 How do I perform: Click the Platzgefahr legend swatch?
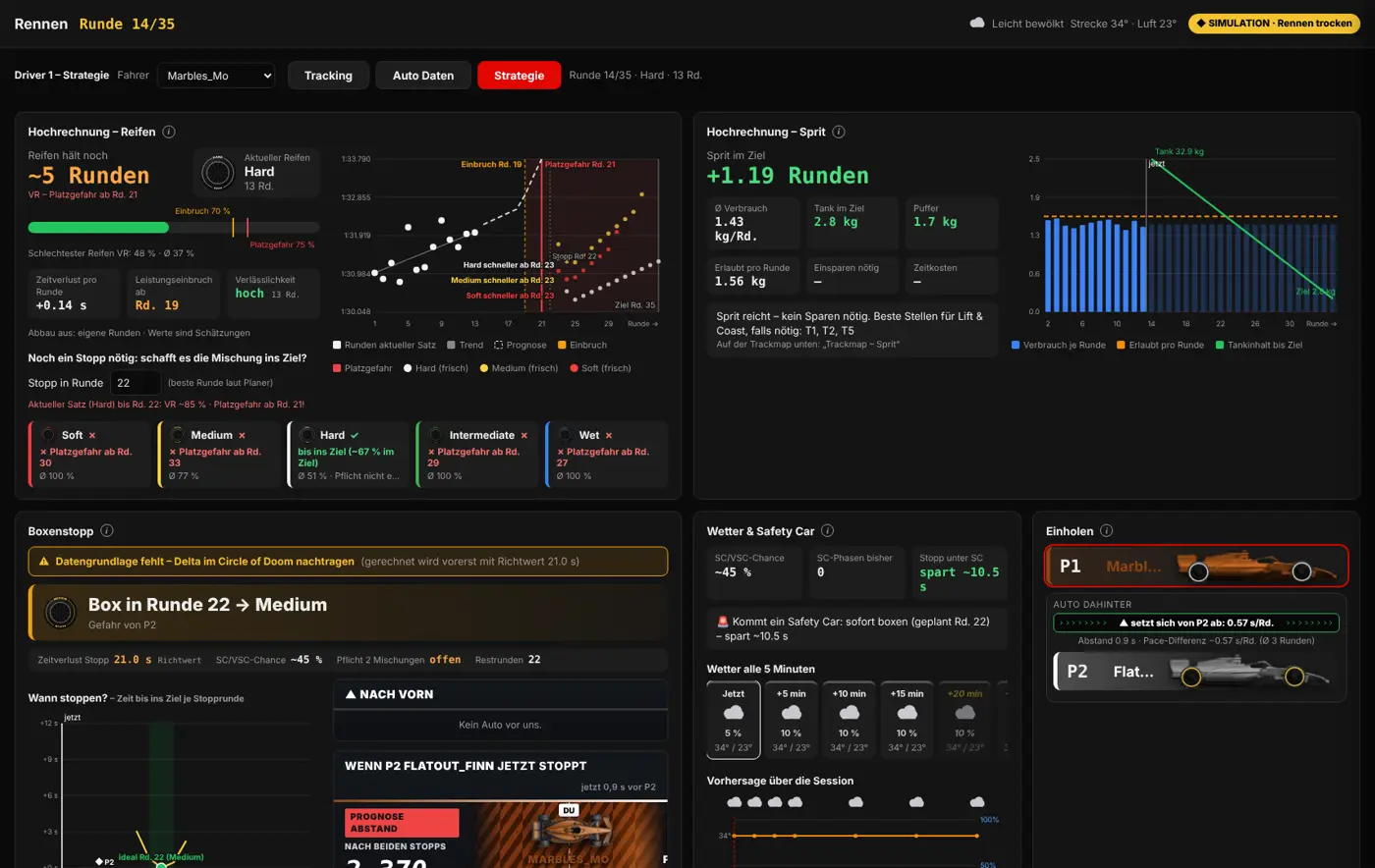click(x=338, y=368)
